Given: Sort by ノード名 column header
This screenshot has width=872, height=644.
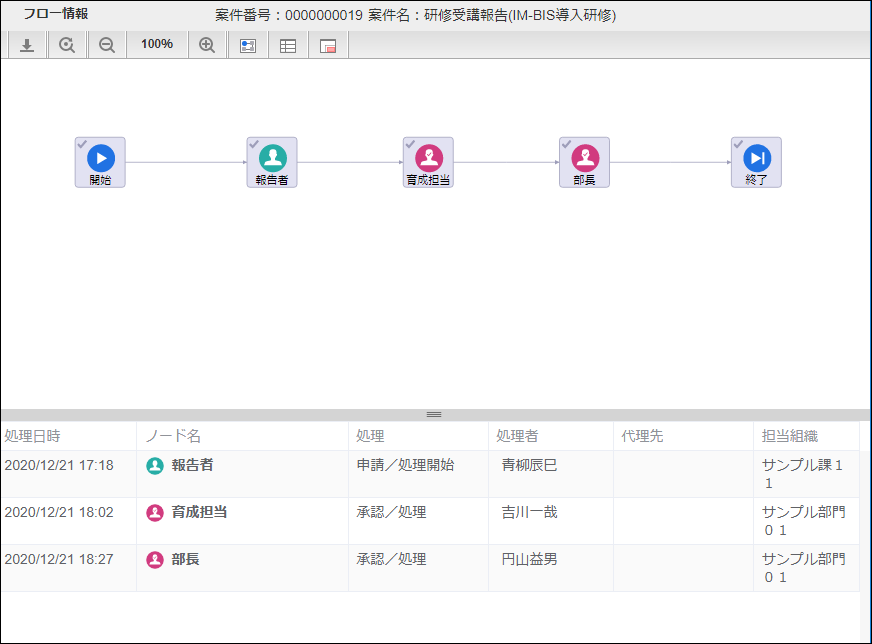Looking at the screenshot, I should click(173, 436).
